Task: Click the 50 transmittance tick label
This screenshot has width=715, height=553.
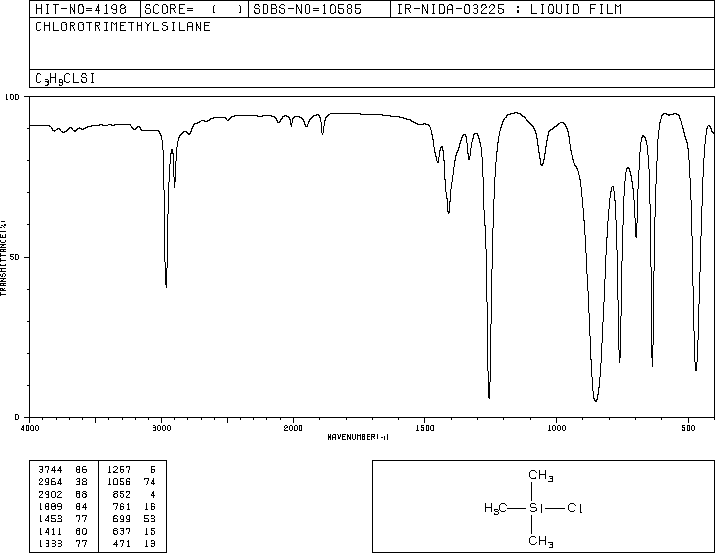Action: 15,257
